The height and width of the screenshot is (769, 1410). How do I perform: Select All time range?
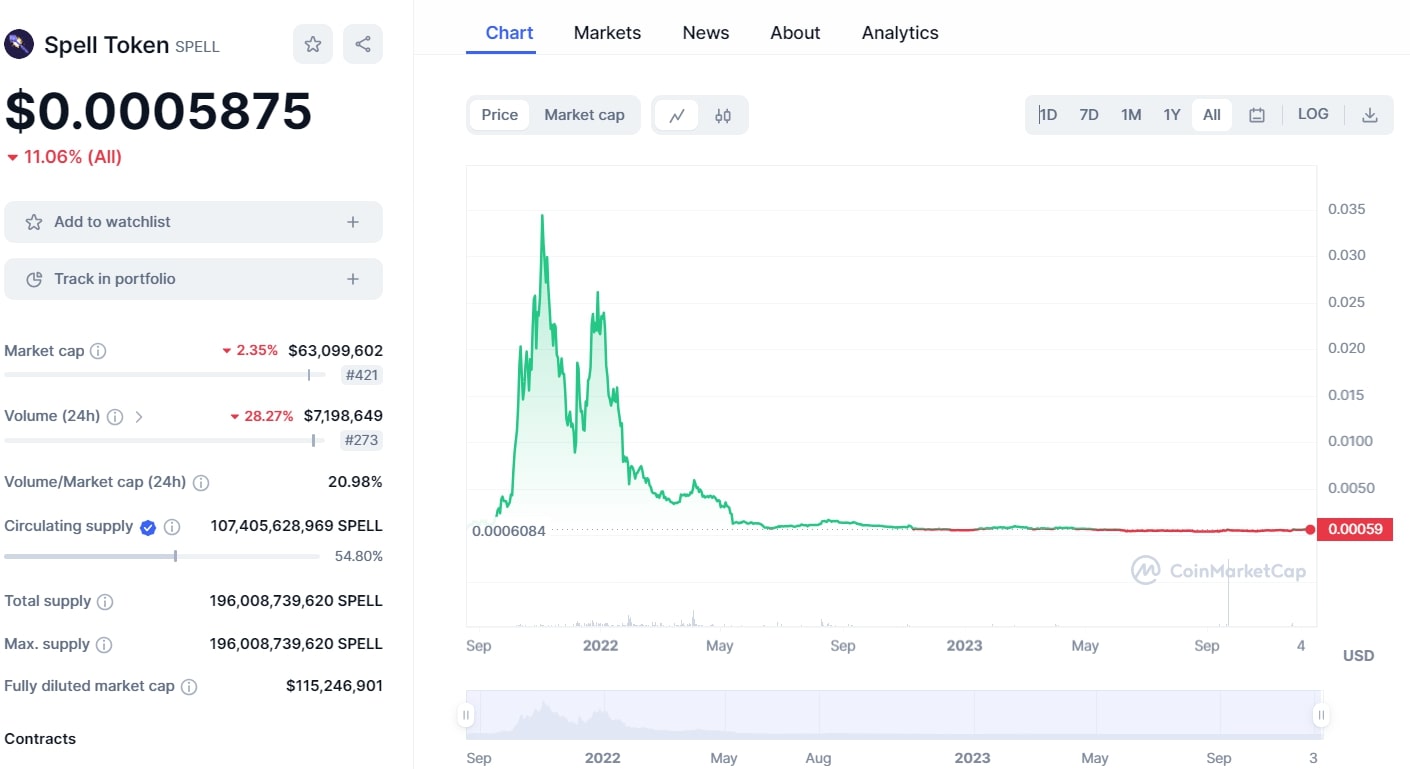tap(1212, 115)
